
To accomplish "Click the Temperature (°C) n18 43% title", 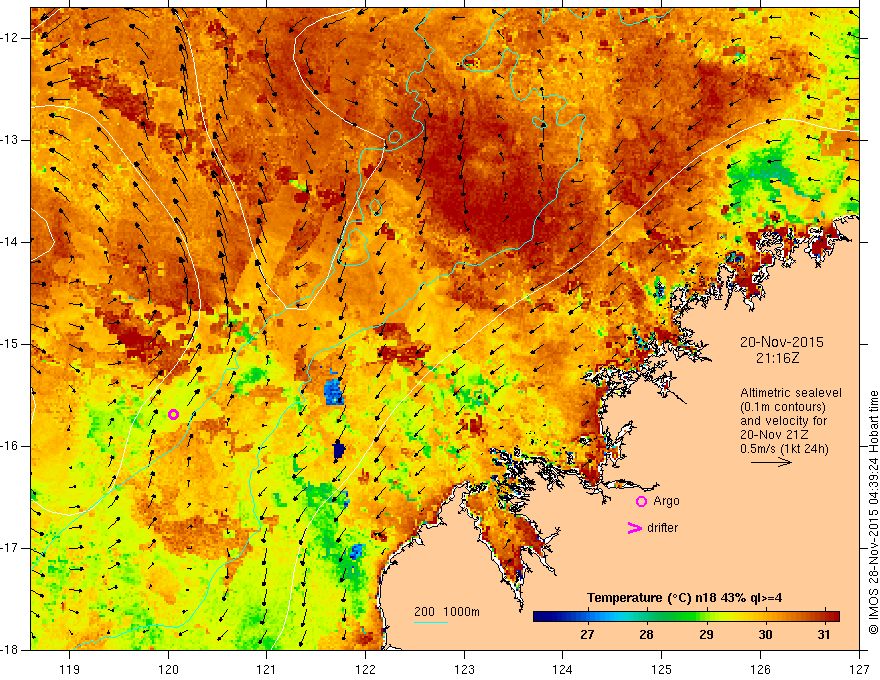I will coord(684,598).
